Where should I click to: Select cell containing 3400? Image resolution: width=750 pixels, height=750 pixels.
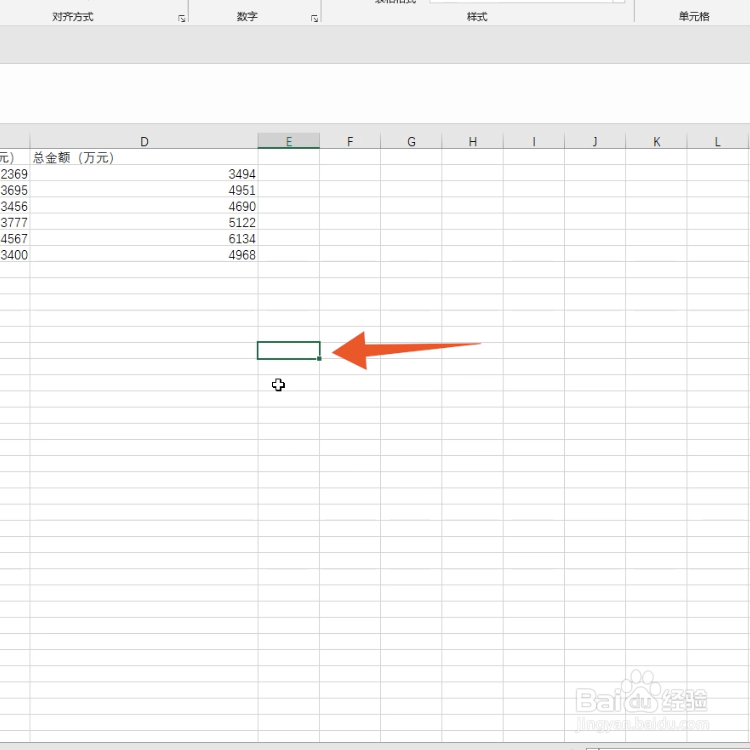14,254
